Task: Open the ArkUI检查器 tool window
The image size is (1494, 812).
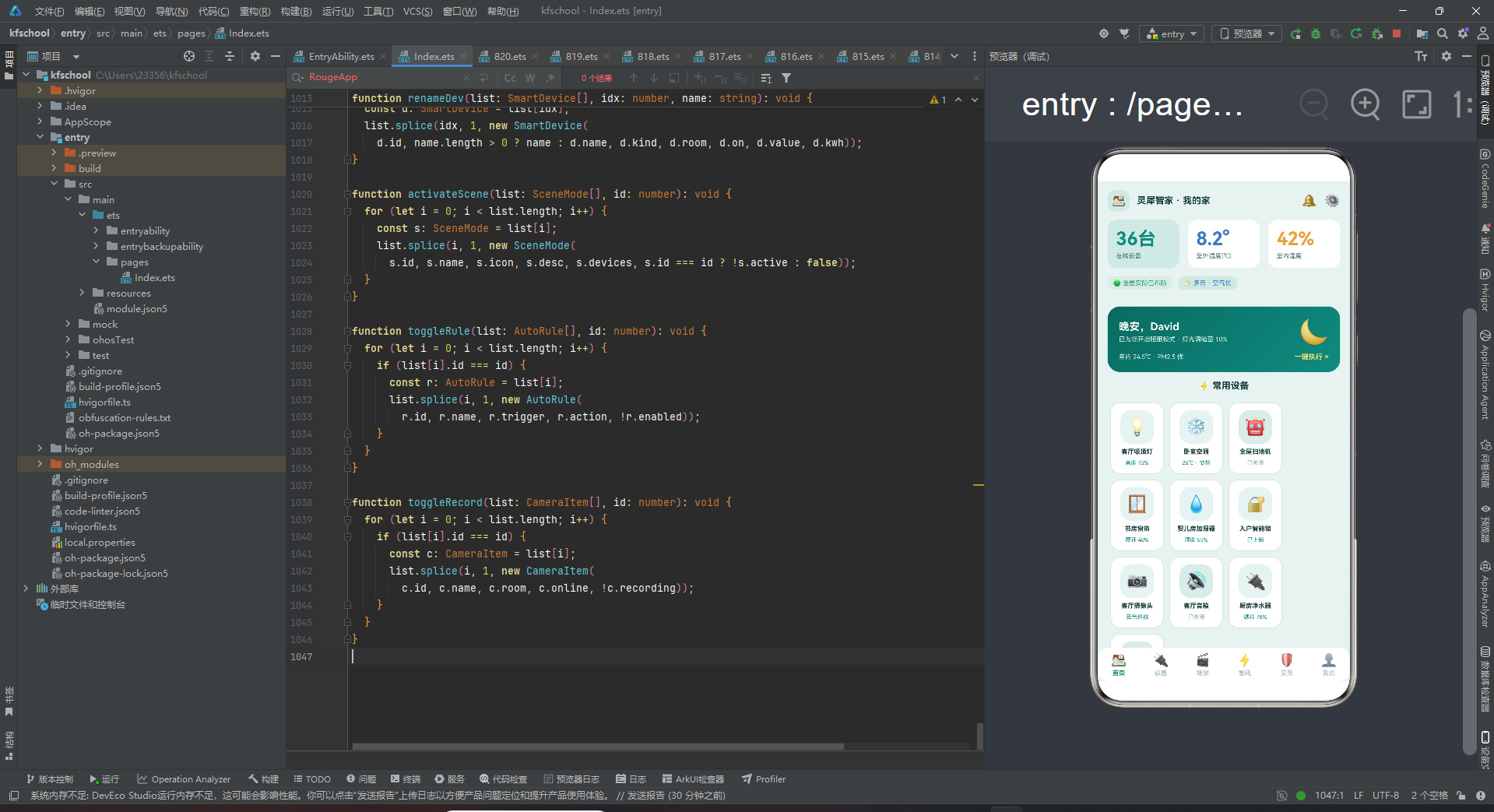Action: click(x=693, y=779)
